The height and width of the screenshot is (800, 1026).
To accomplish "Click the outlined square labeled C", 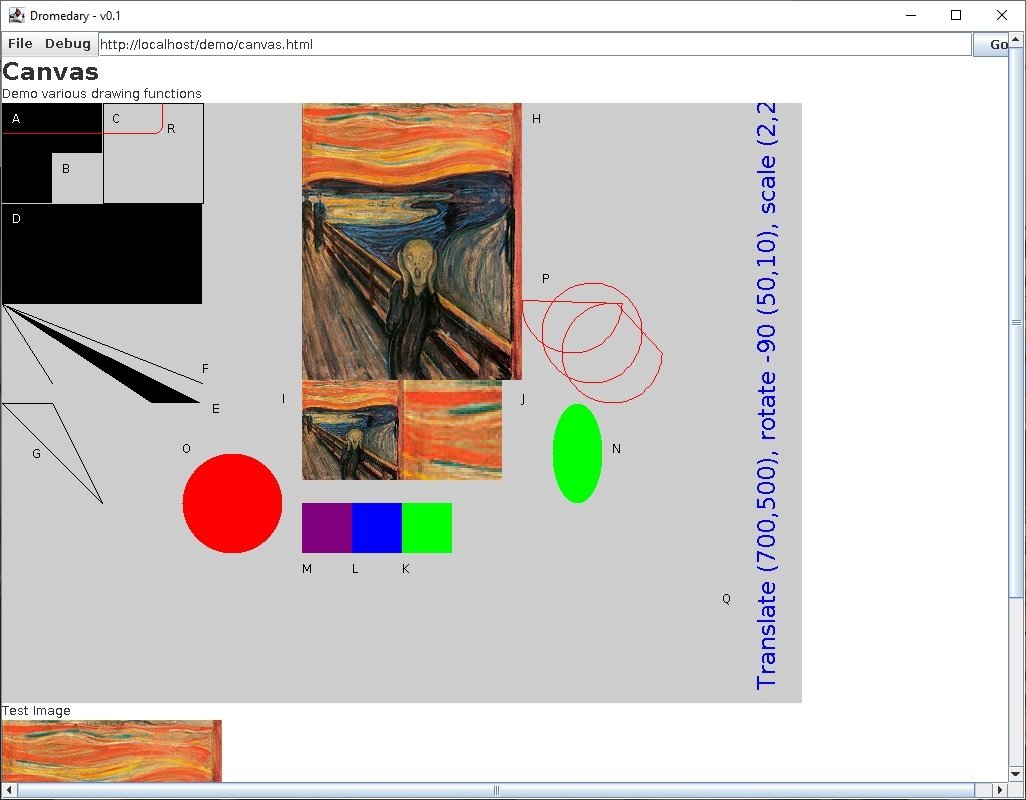I will [153, 153].
